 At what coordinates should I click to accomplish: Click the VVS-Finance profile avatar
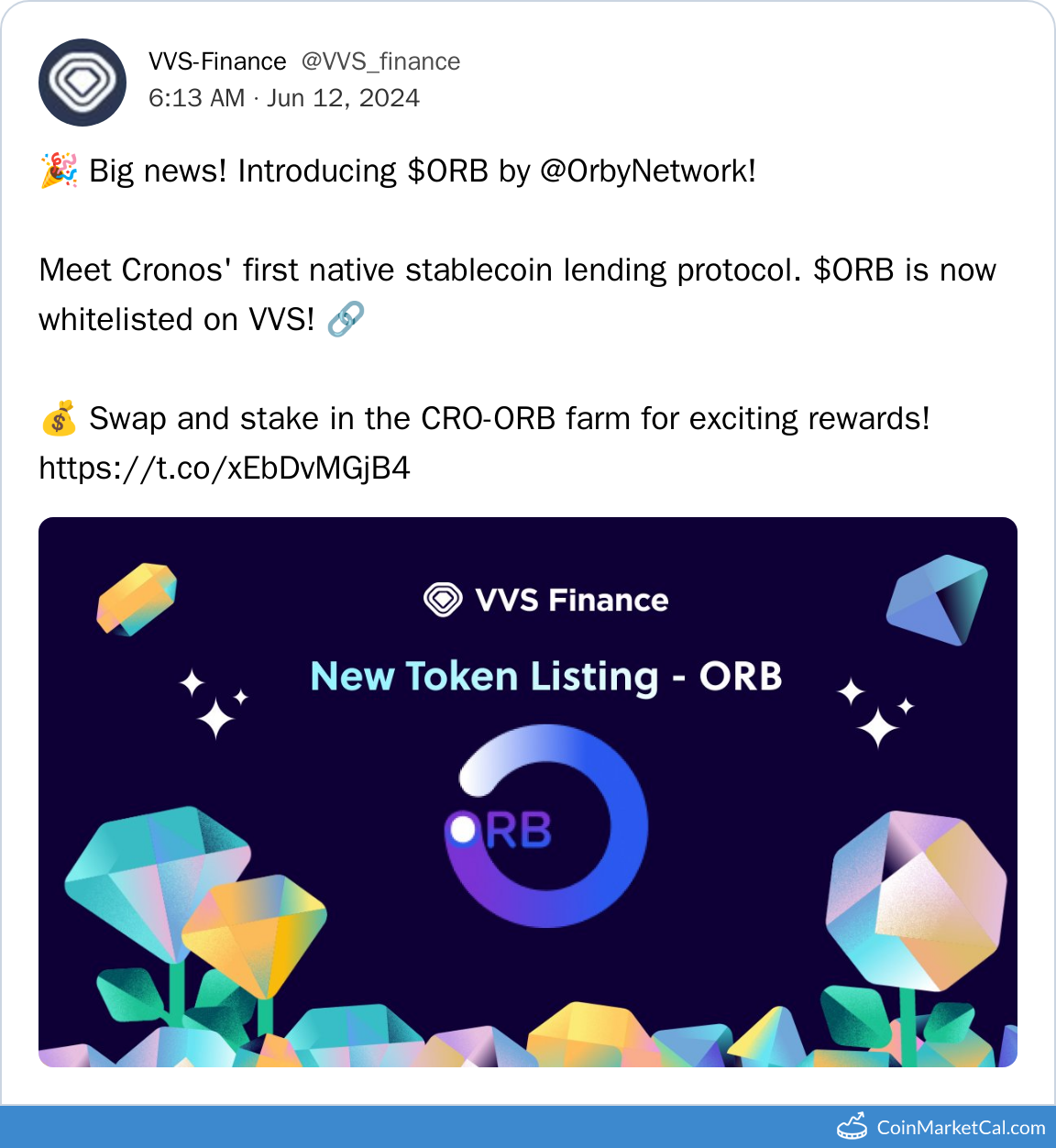click(82, 83)
